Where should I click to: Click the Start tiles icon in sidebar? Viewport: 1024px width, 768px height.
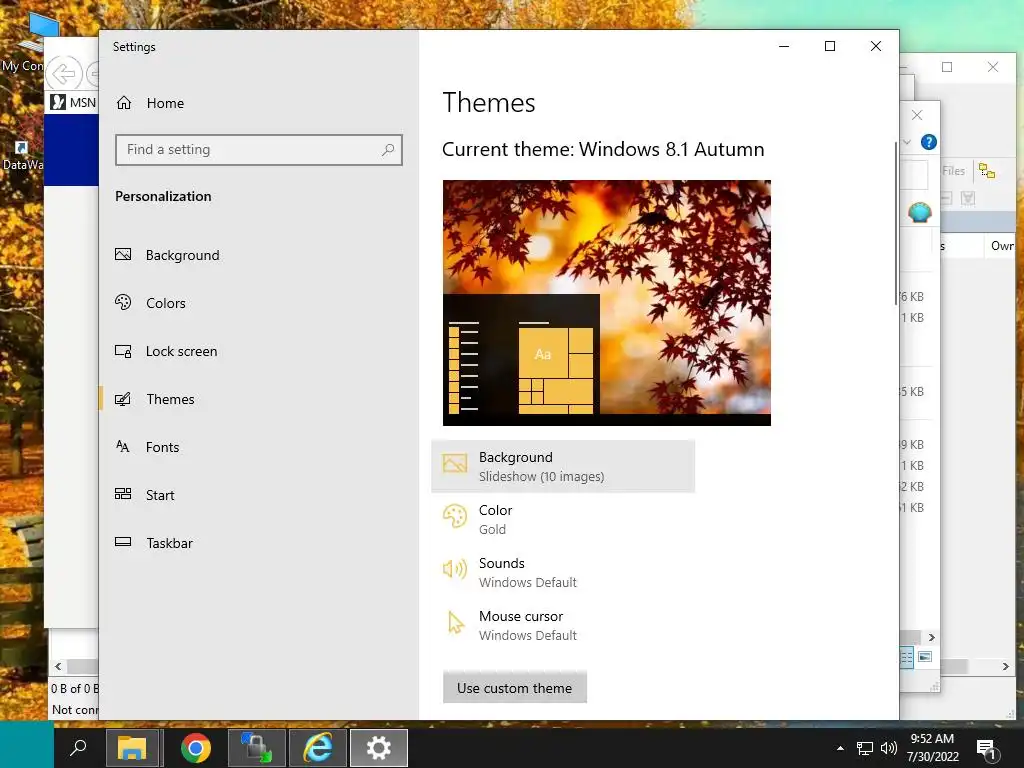(x=123, y=494)
